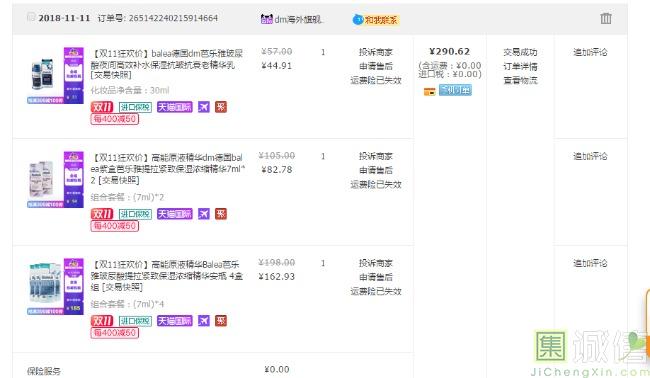Tick the order checkbox beside 2018-11-11

point(31,17)
